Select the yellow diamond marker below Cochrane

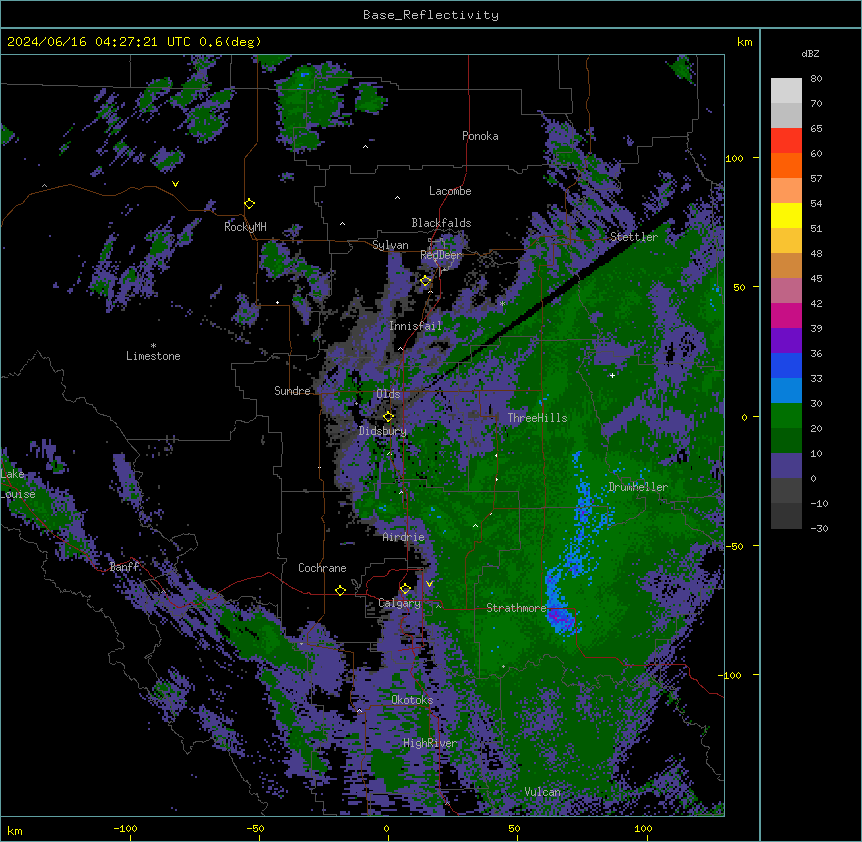(340, 590)
